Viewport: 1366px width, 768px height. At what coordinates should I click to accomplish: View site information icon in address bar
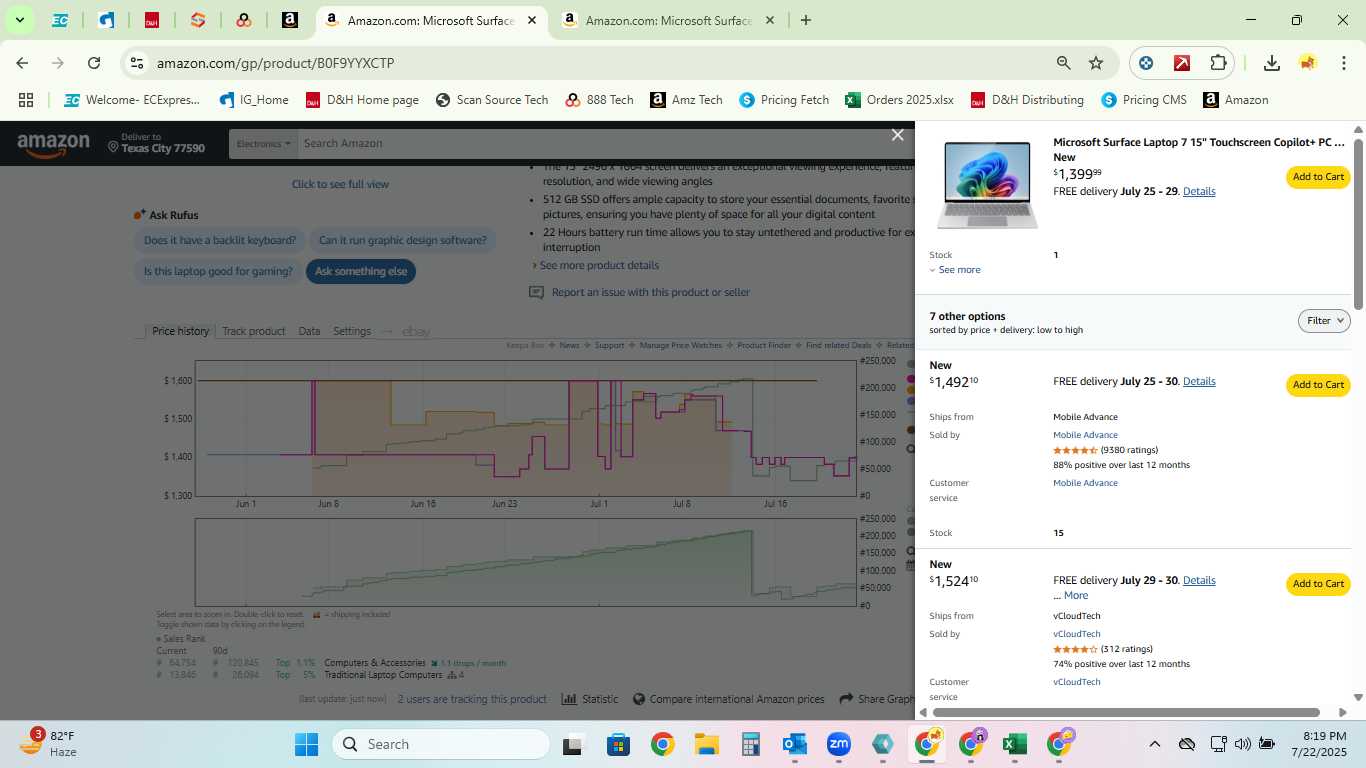[137, 63]
